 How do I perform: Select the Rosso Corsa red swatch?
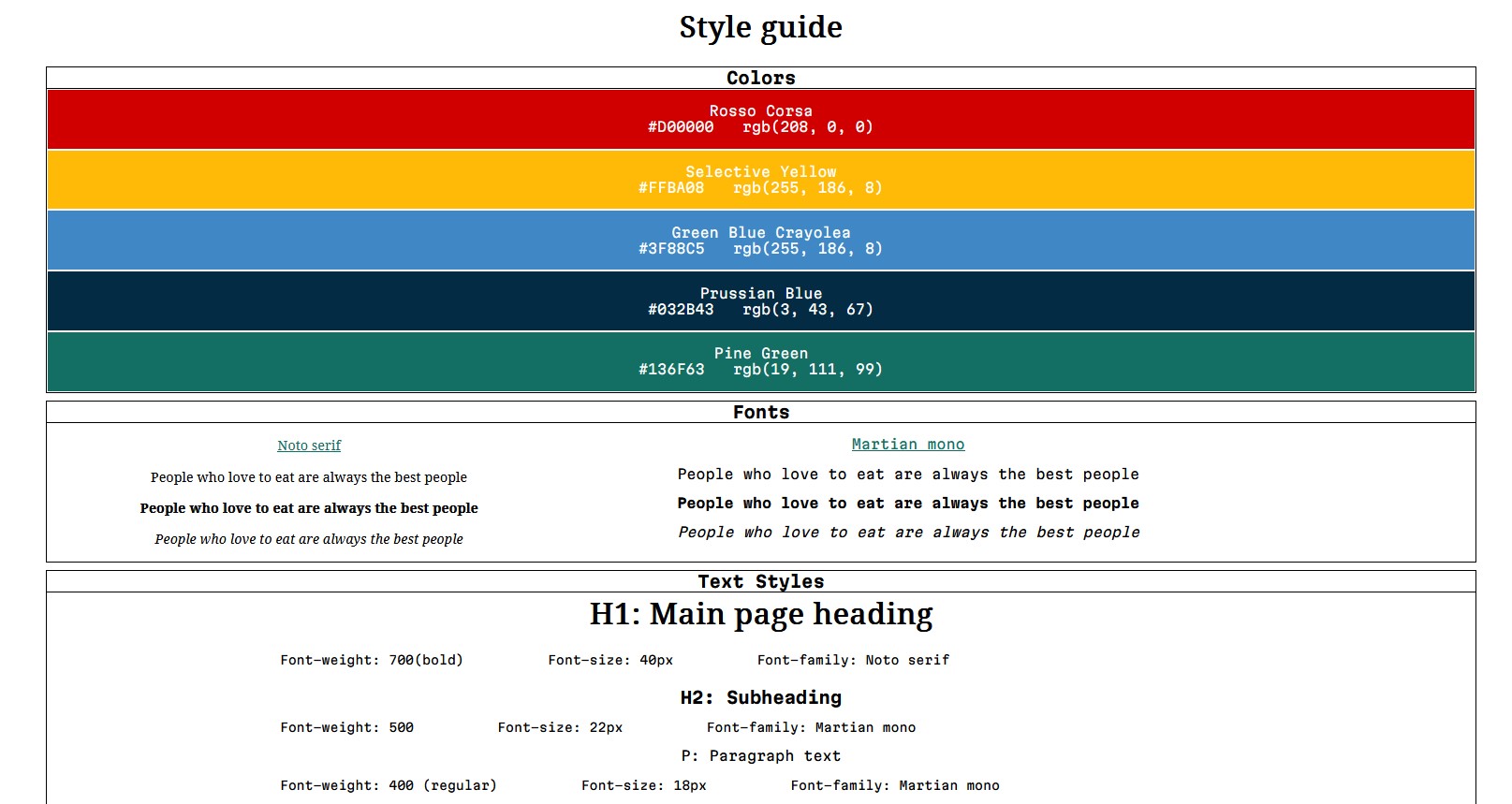pyautogui.click(x=760, y=119)
